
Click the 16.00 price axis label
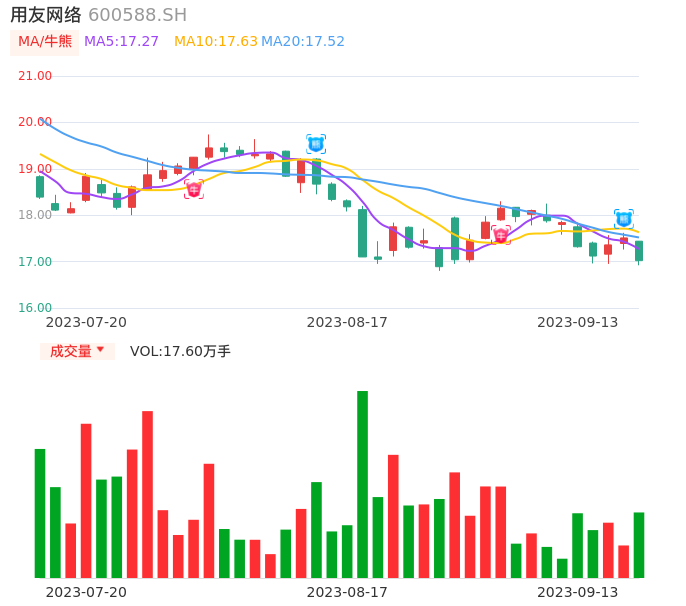(35, 308)
